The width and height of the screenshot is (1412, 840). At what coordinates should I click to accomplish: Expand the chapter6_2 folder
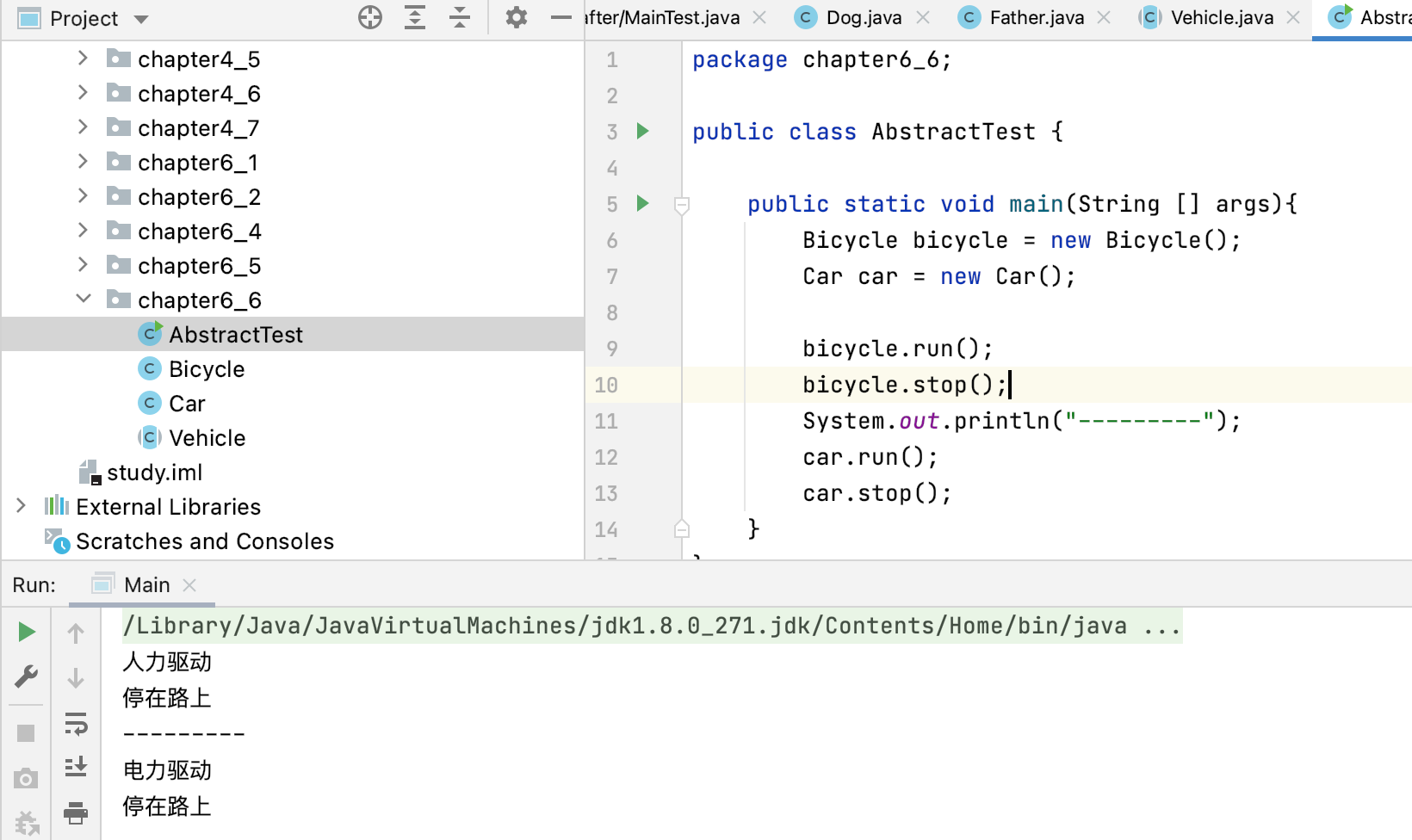click(x=83, y=195)
